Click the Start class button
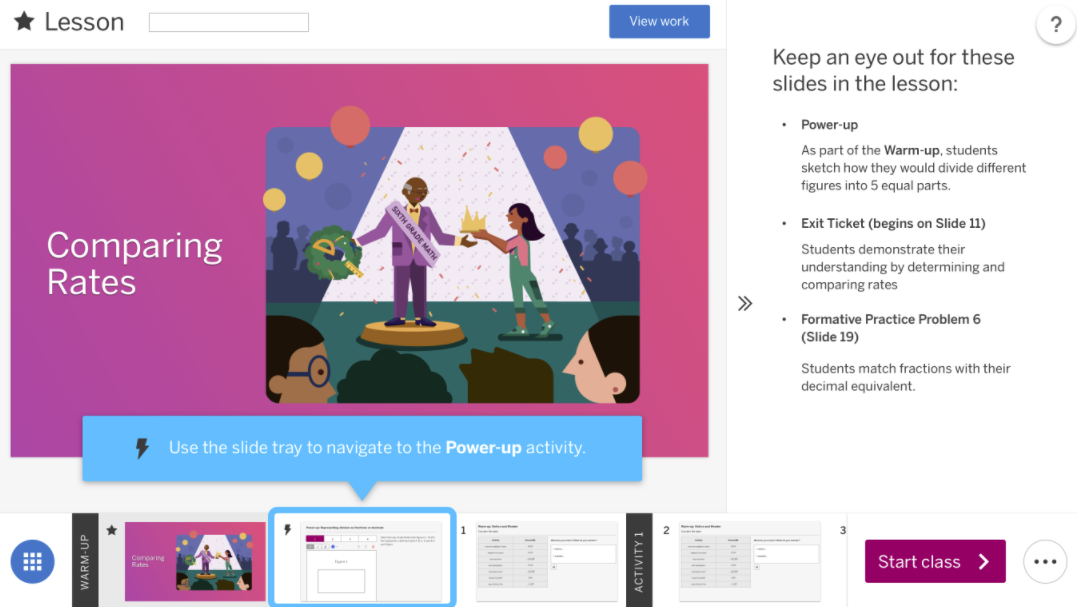Viewport: 1077px width, 607px height. (x=935, y=562)
